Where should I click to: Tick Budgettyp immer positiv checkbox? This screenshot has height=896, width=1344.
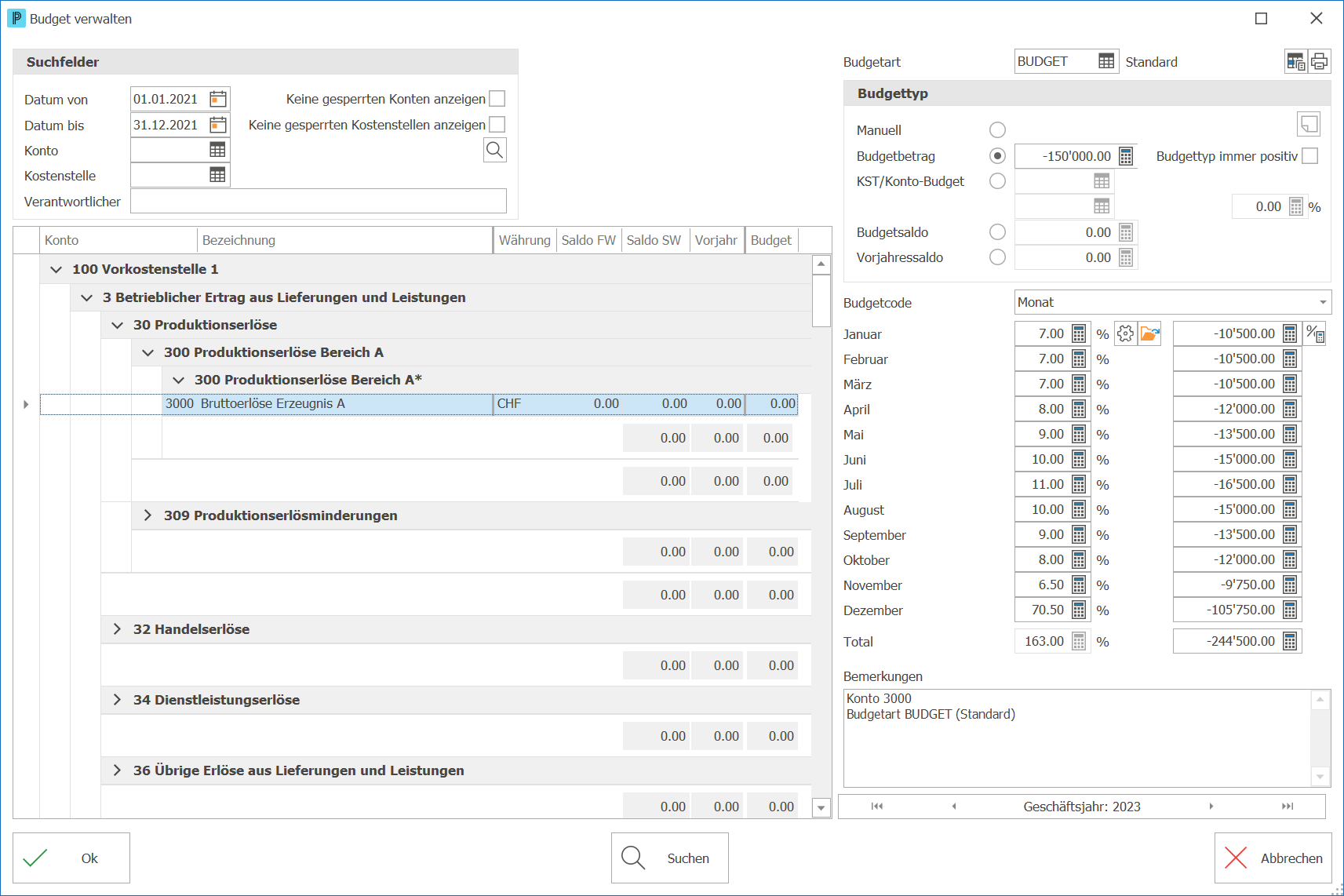[x=1309, y=156]
